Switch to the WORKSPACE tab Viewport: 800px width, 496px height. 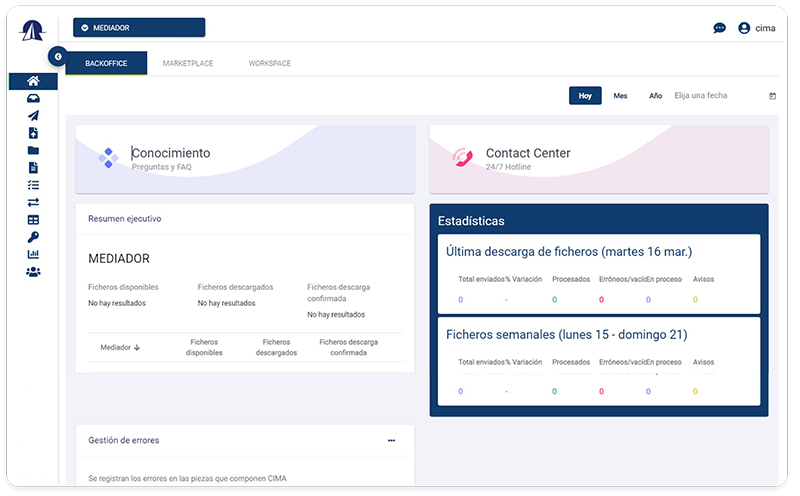270,63
